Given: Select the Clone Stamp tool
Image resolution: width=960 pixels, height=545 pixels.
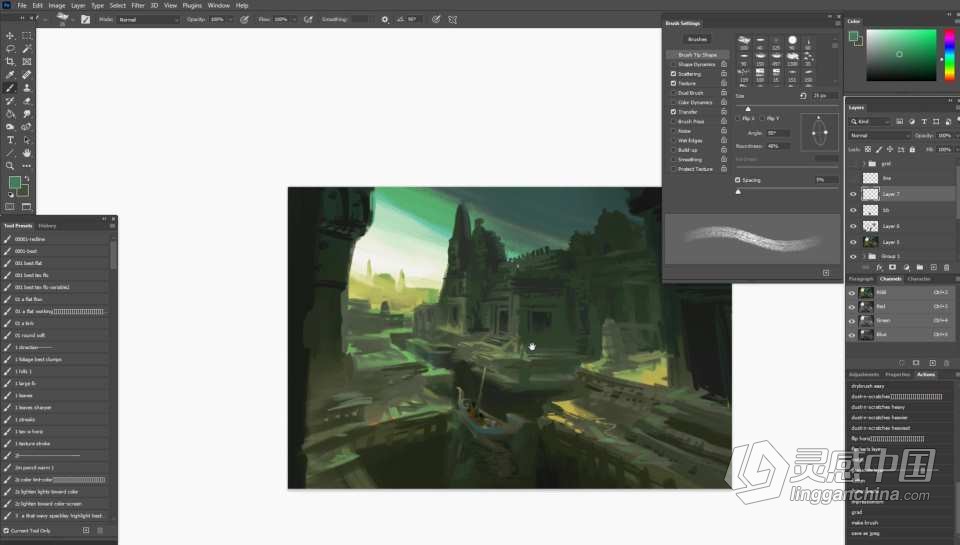Looking at the screenshot, I should (x=26, y=88).
